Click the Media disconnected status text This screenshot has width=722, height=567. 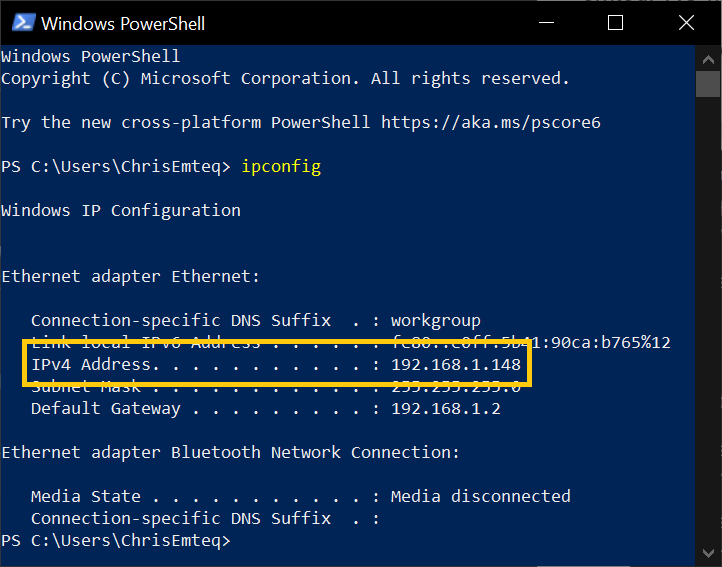point(481,497)
